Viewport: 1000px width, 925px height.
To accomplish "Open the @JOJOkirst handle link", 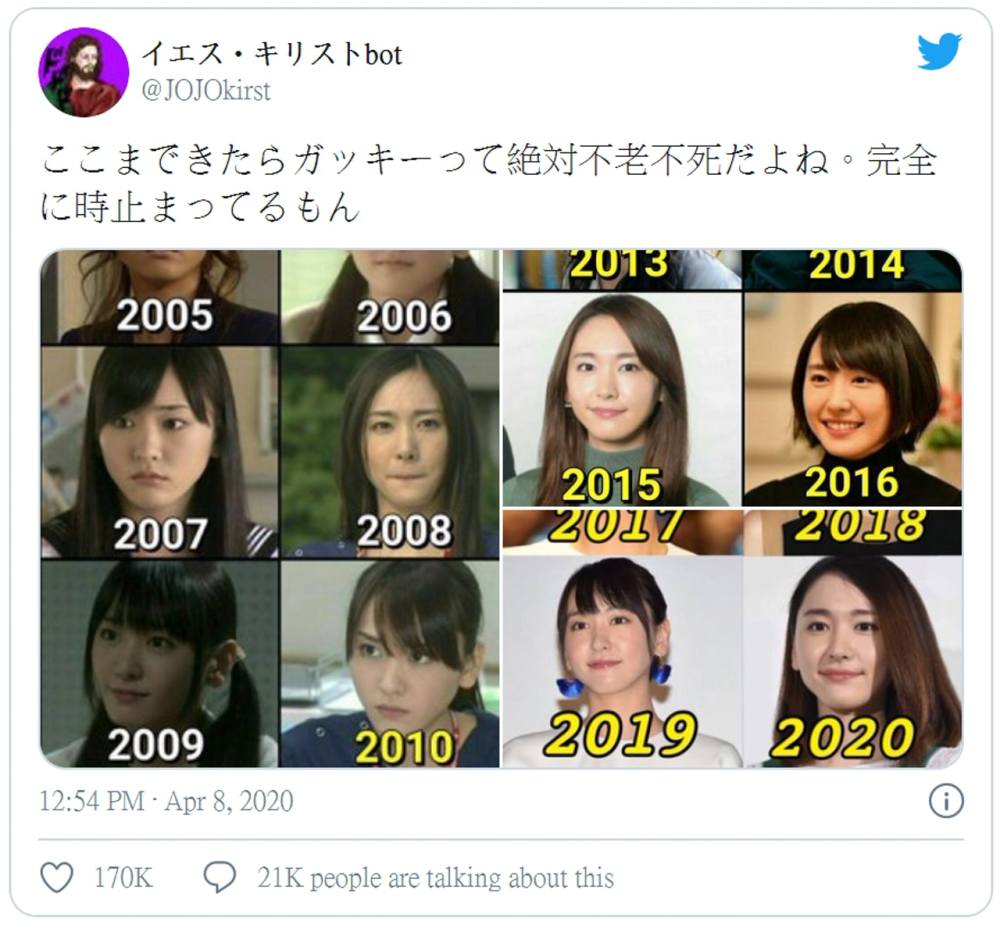I will click(206, 91).
